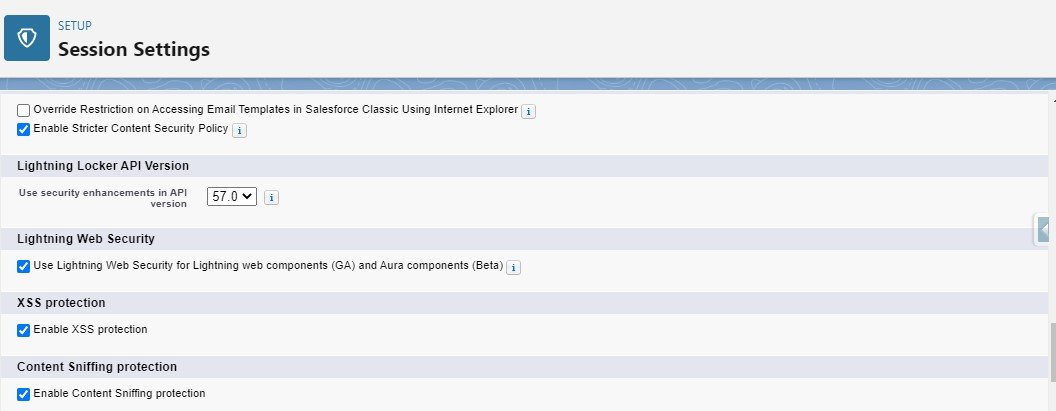This screenshot has width=1056, height=411.
Task: Click the Content Sniffing protection section heading
Action: (x=97, y=367)
